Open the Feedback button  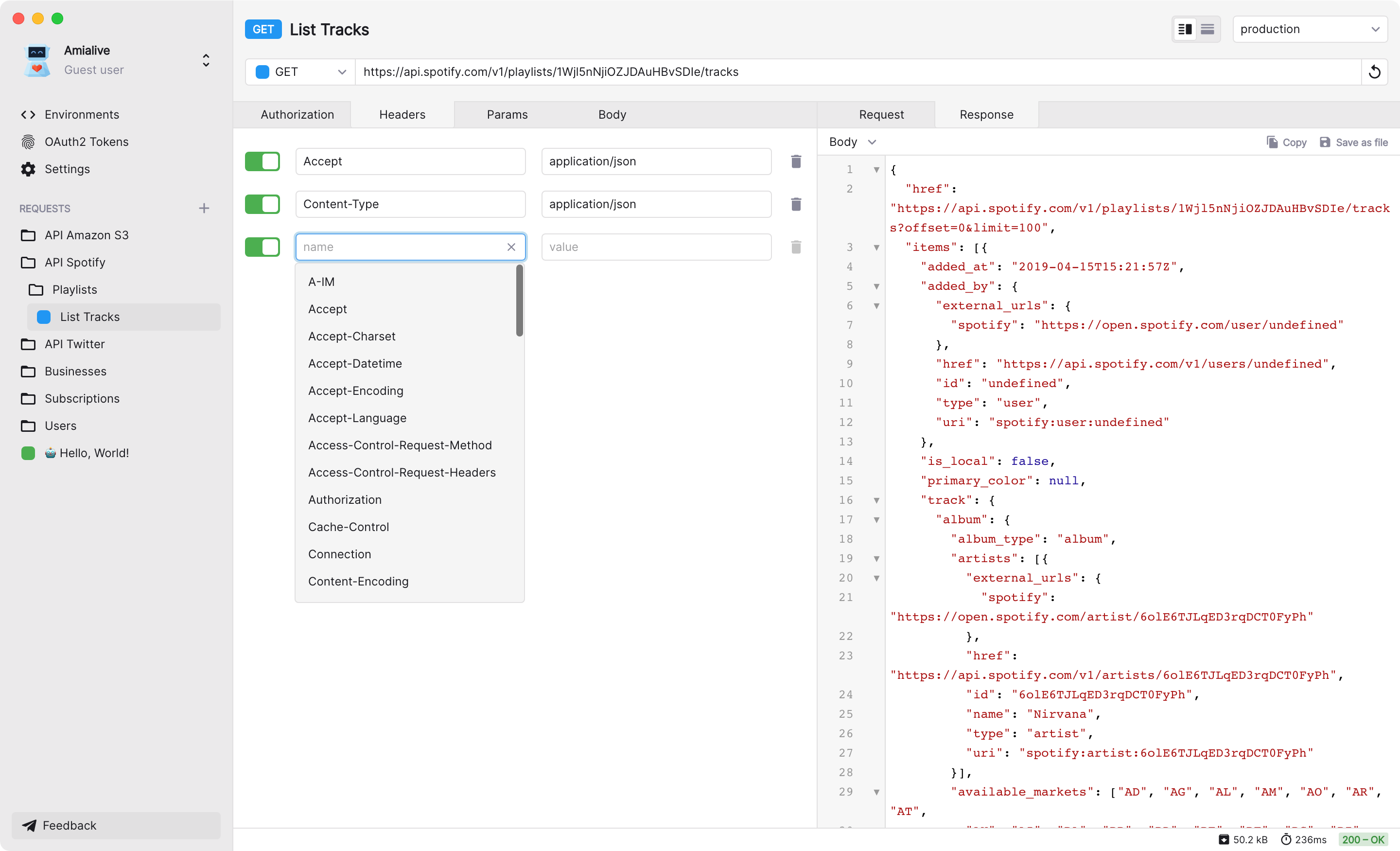[x=116, y=825]
